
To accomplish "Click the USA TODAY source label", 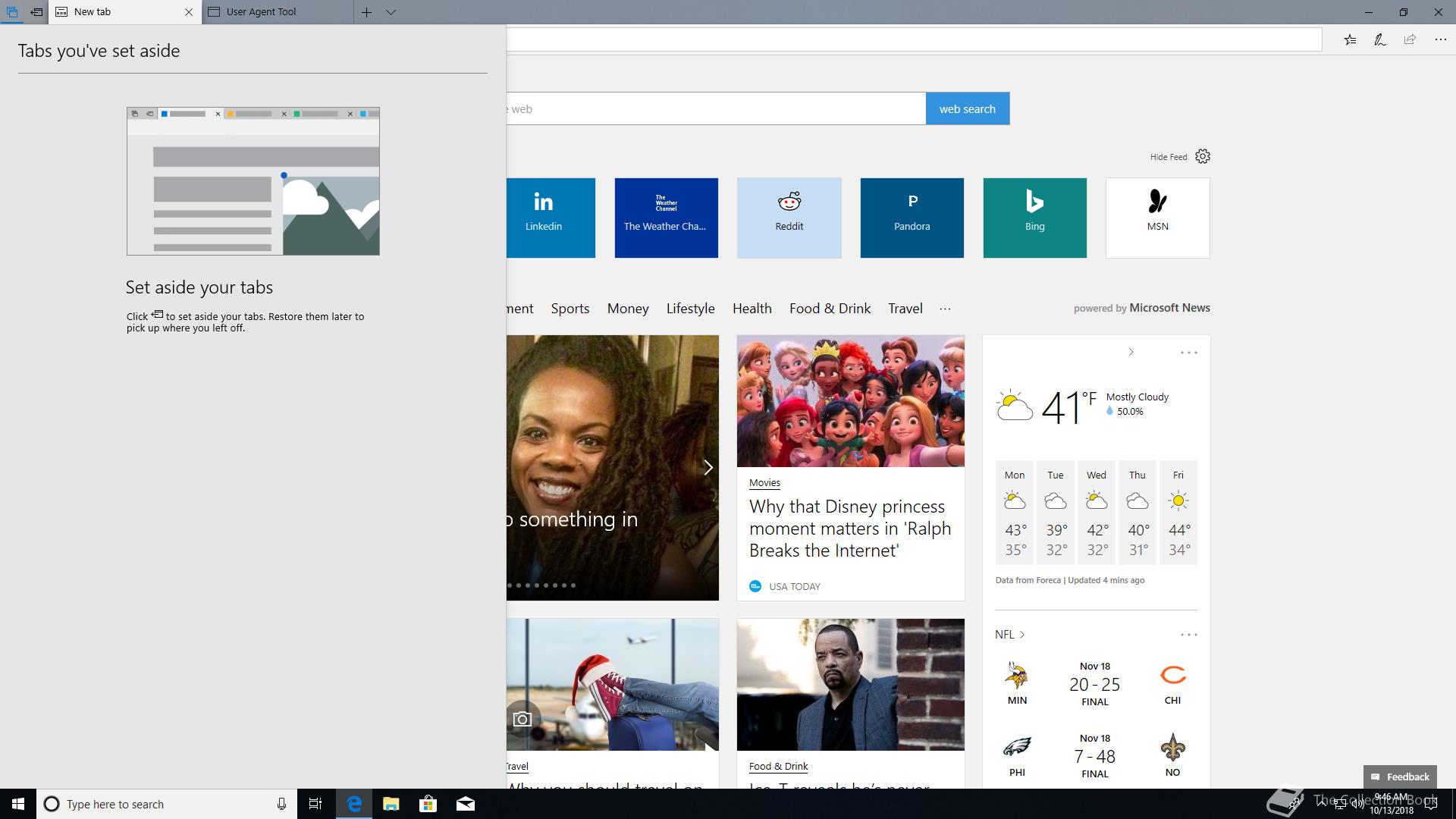I will [794, 586].
